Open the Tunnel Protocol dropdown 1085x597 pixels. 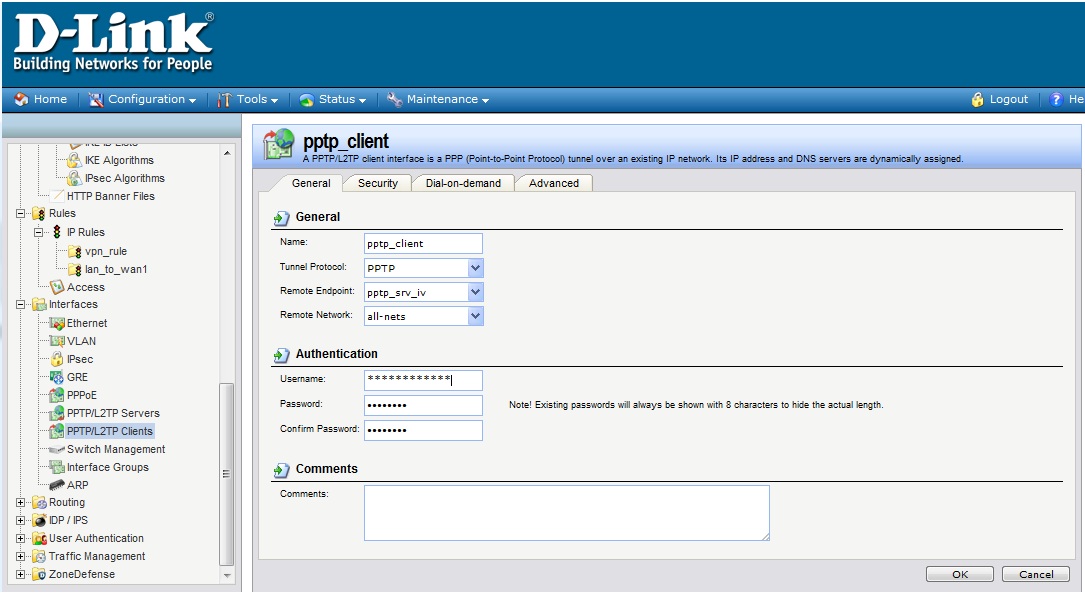pos(475,268)
